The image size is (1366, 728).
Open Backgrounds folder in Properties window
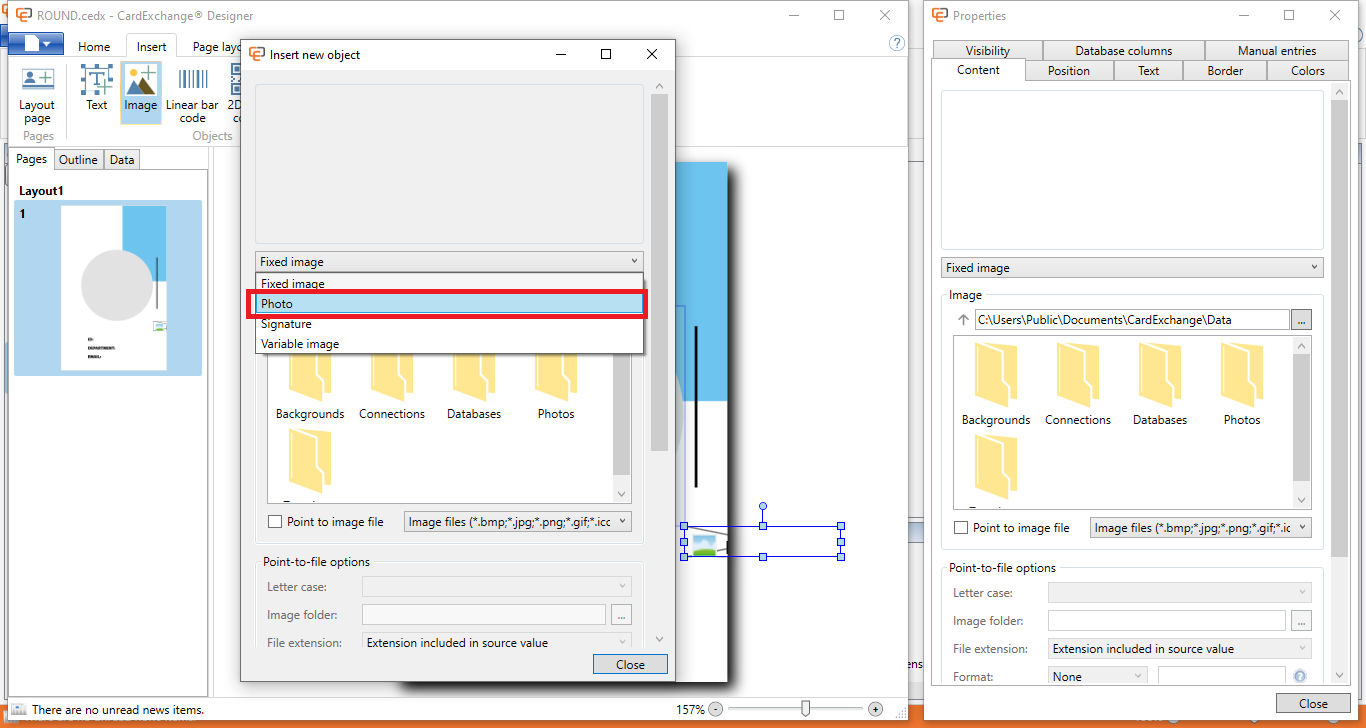[996, 385]
